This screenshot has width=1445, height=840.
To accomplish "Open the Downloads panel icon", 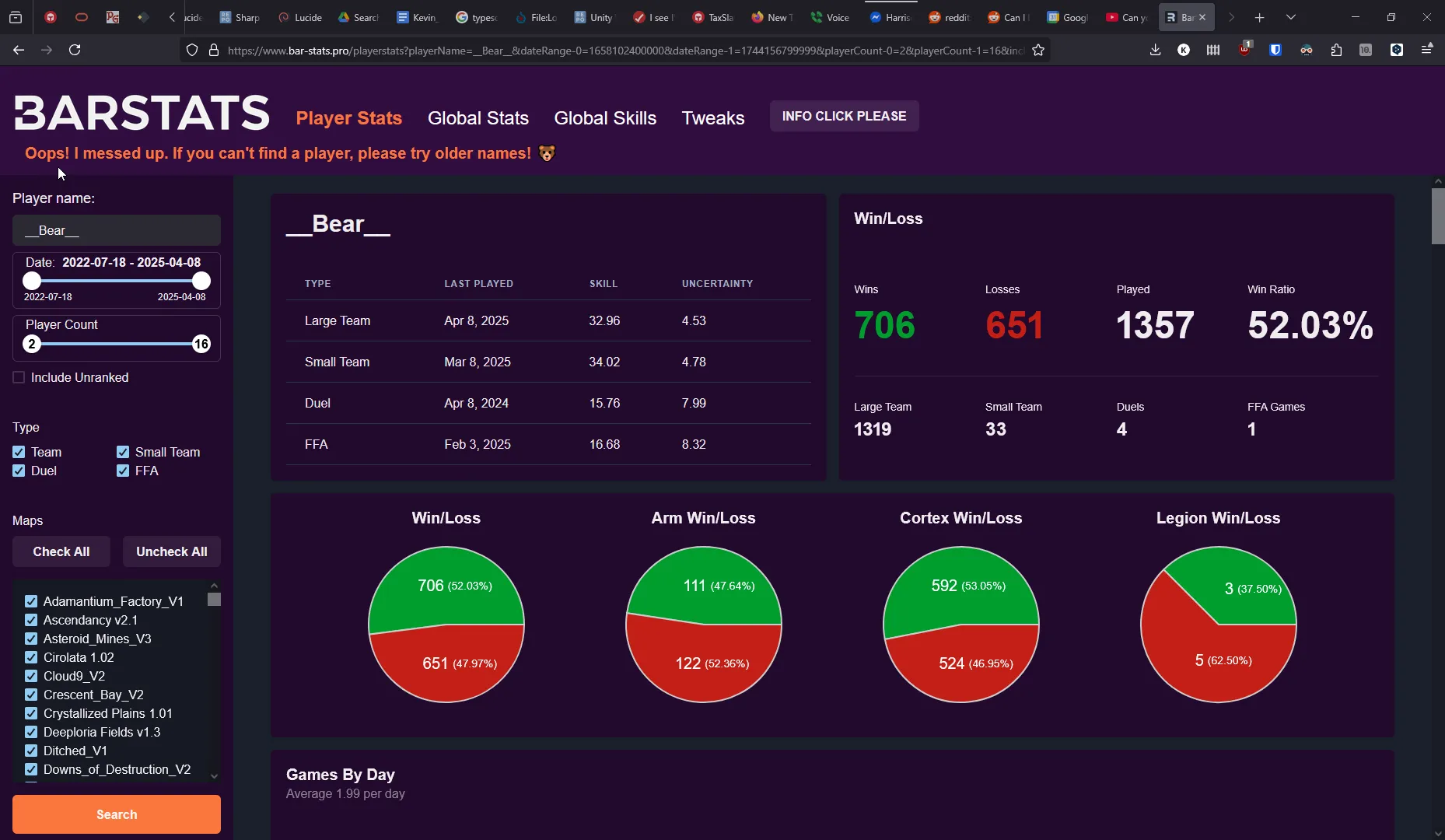I will pos(1156,50).
